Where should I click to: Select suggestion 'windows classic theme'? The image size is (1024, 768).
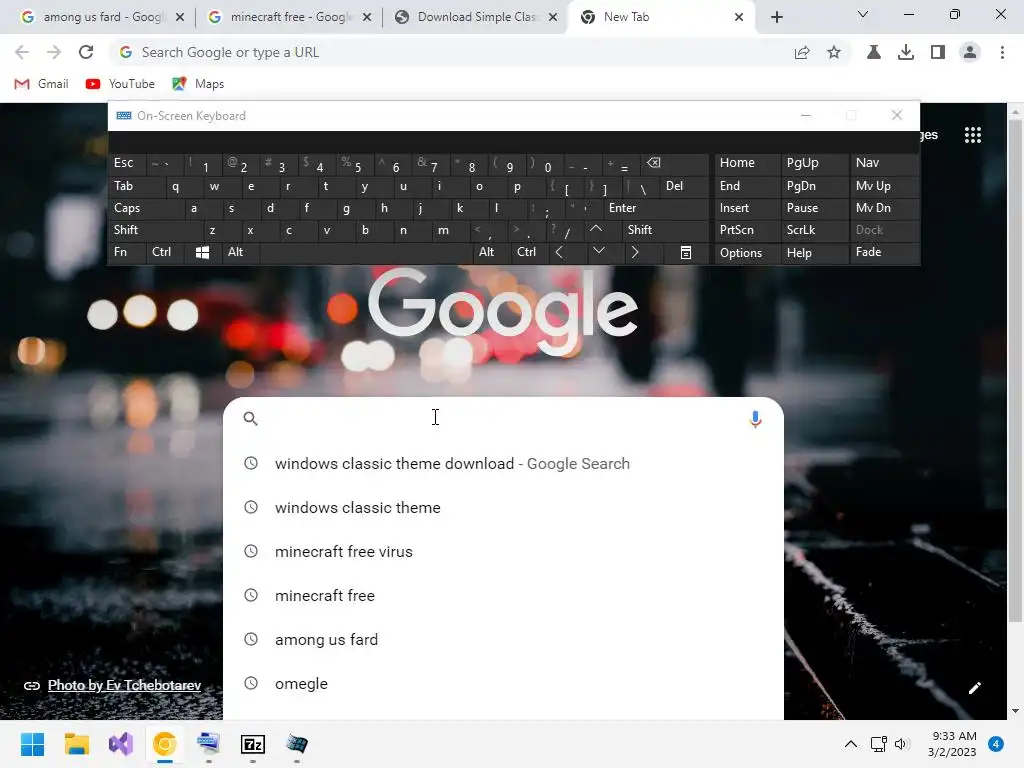pos(503,507)
